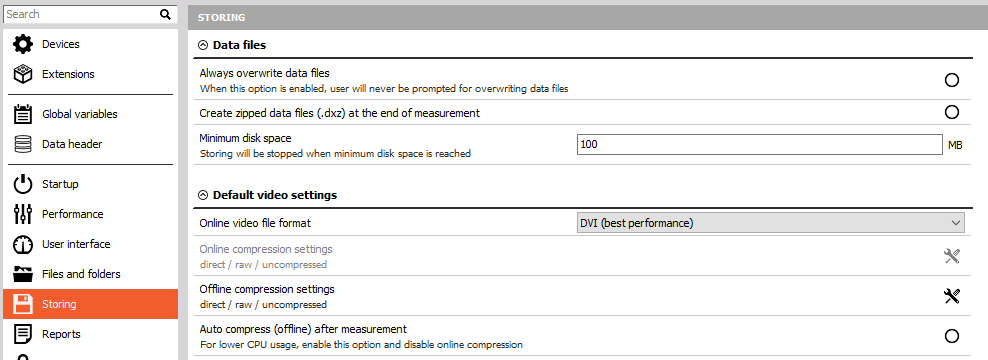Click the Minimum disk space value field
The image size is (988, 360).
760,144
